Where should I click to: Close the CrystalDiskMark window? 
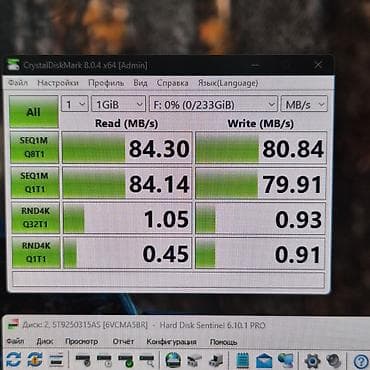coord(318,65)
